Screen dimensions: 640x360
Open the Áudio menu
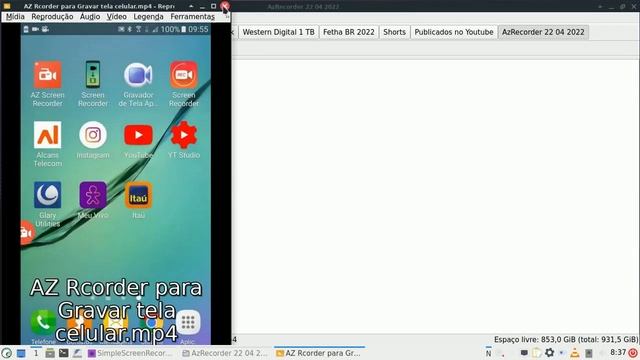tap(90, 17)
